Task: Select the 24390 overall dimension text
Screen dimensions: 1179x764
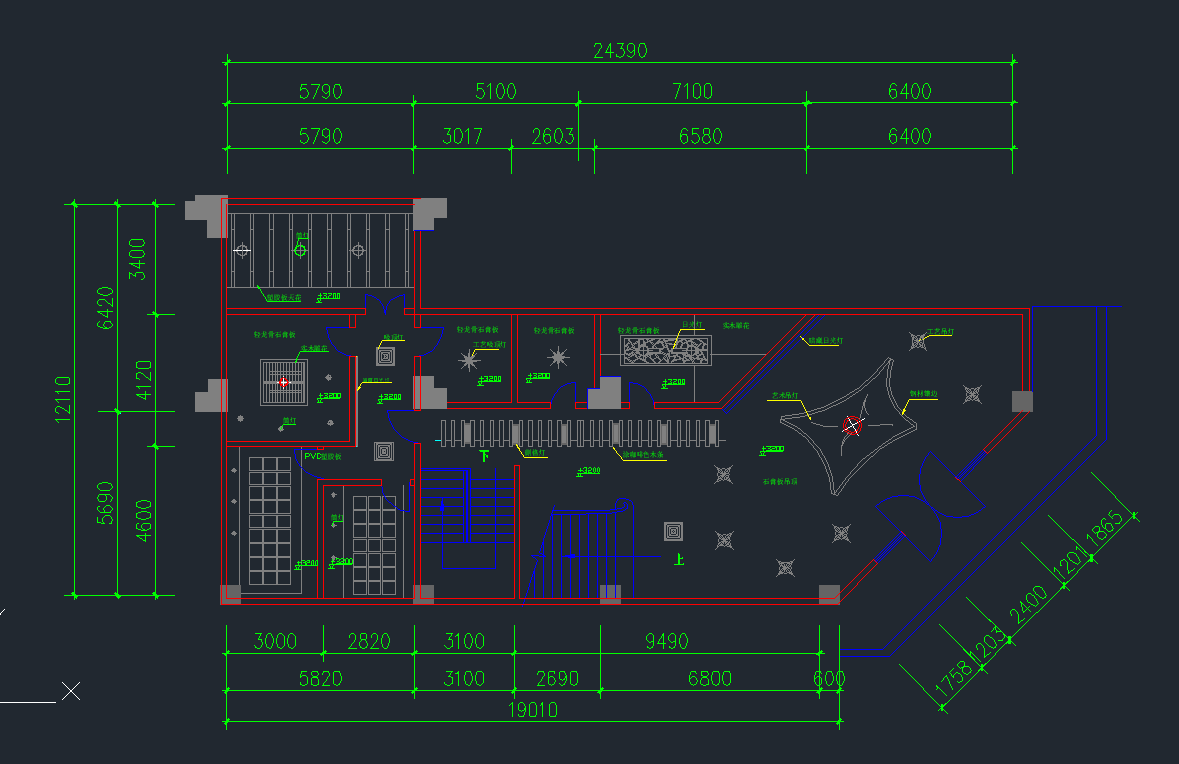Action: tap(620, 50)
